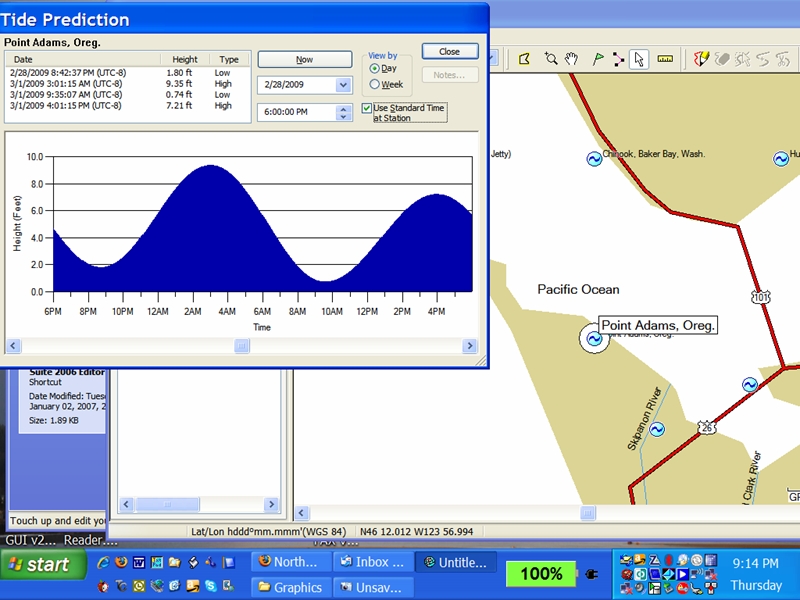The width and height of the screenshot is (800, 600).
Task: Switch view to Week radio button
Action: point(374,85)
